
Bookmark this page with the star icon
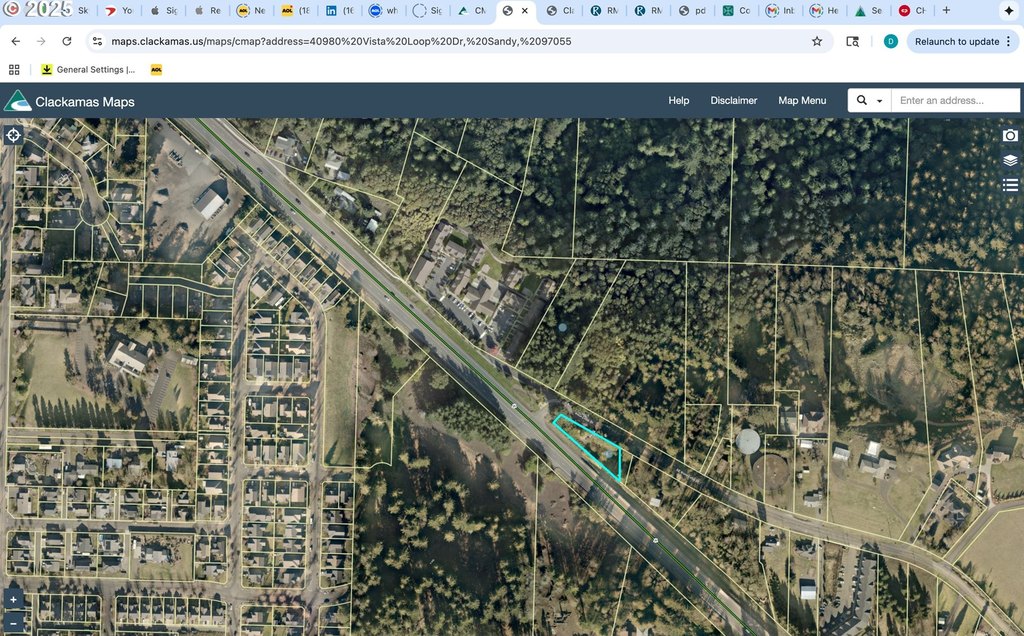coord(817,41)
